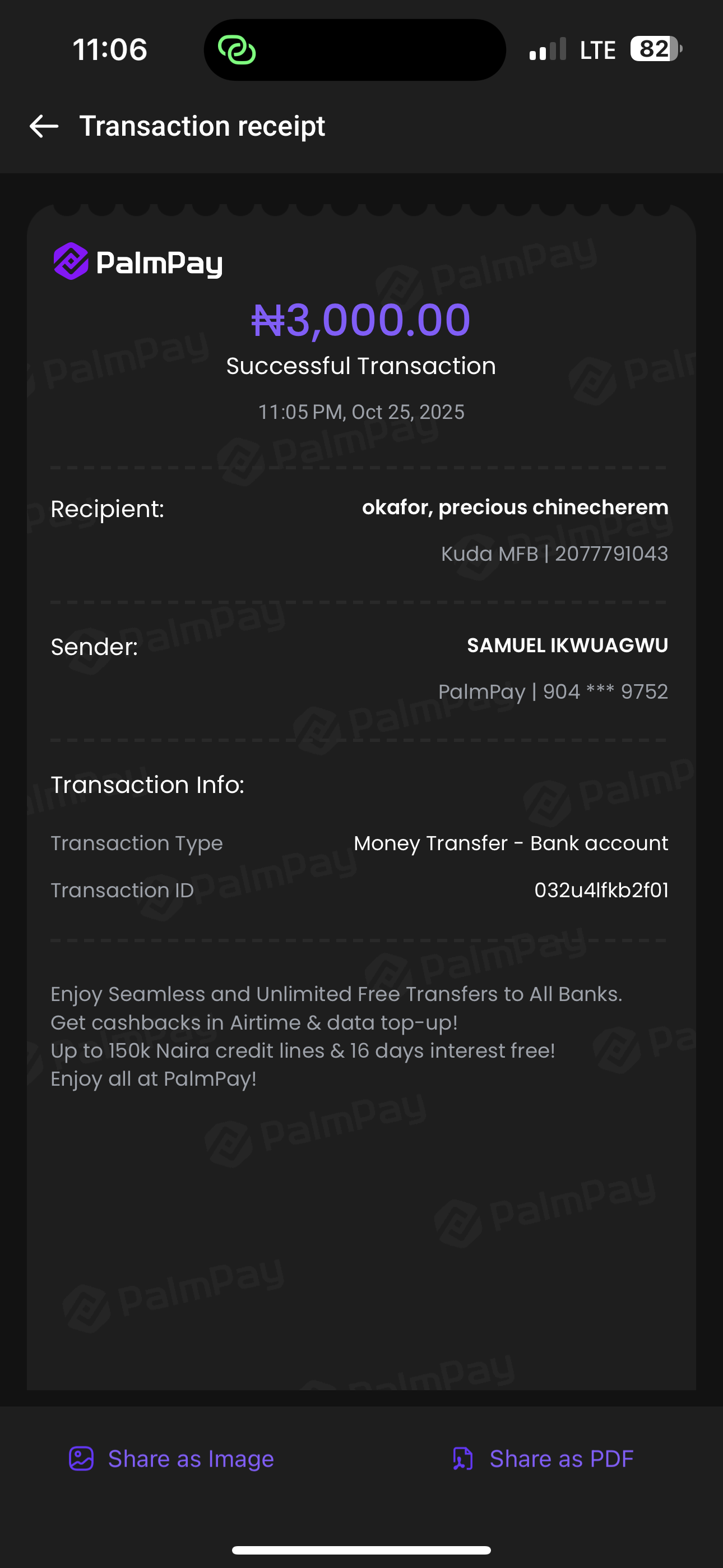
Task: Tap the Transaction ID value 032u4lfkb2f01
Action: point(601,890)
